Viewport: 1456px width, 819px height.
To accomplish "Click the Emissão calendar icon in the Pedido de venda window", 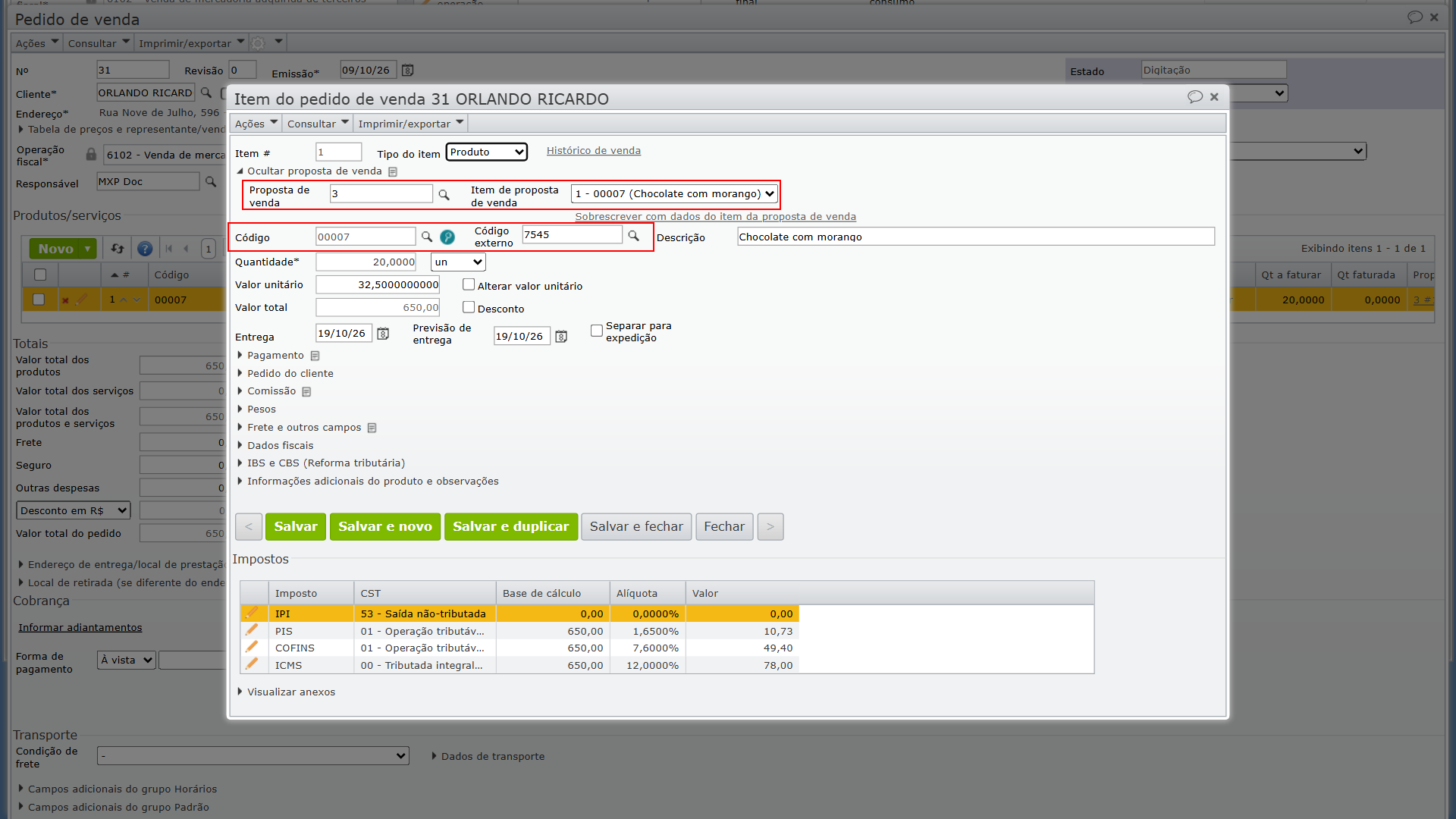I will tap(407, 71).
